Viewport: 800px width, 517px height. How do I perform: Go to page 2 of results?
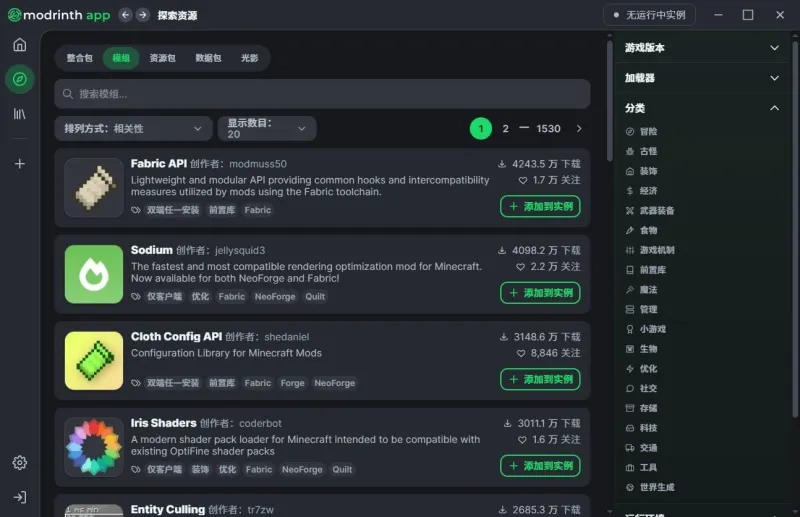tap(505, 129)
